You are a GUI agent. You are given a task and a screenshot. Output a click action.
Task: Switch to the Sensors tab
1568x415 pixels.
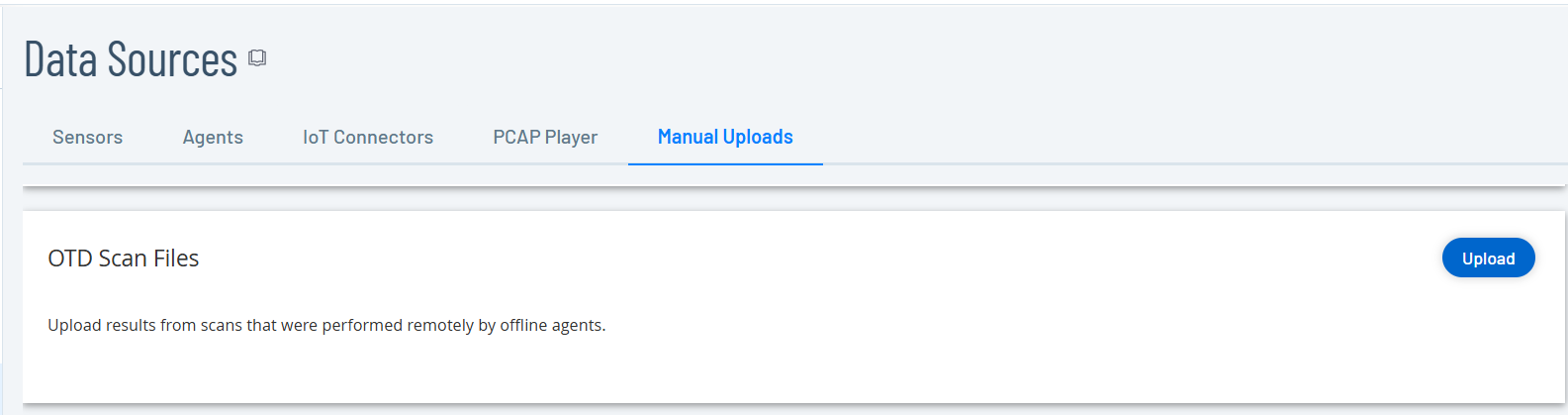click(x=88, y=137)
